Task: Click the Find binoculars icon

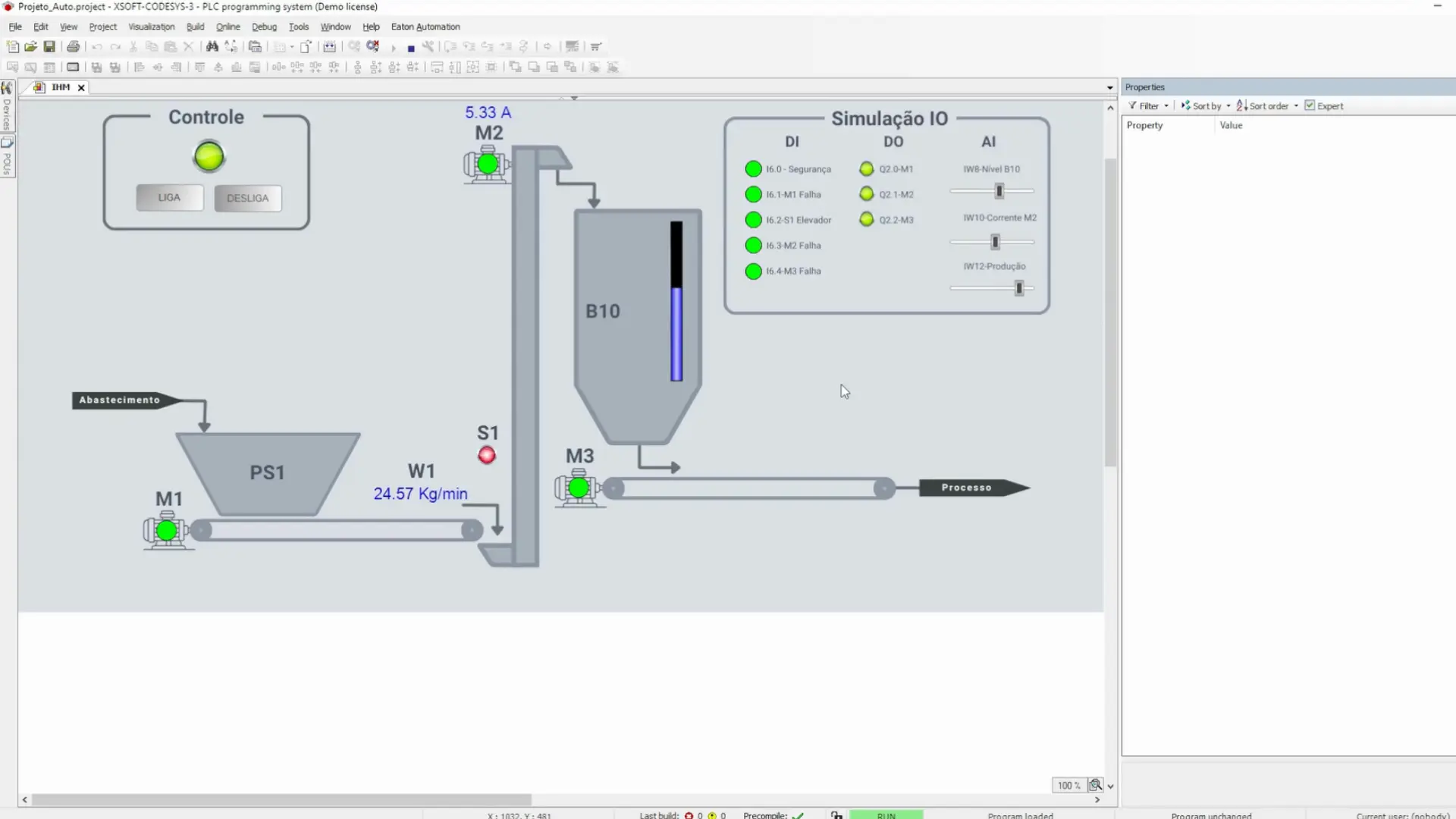Action: (x=212, y=46)
